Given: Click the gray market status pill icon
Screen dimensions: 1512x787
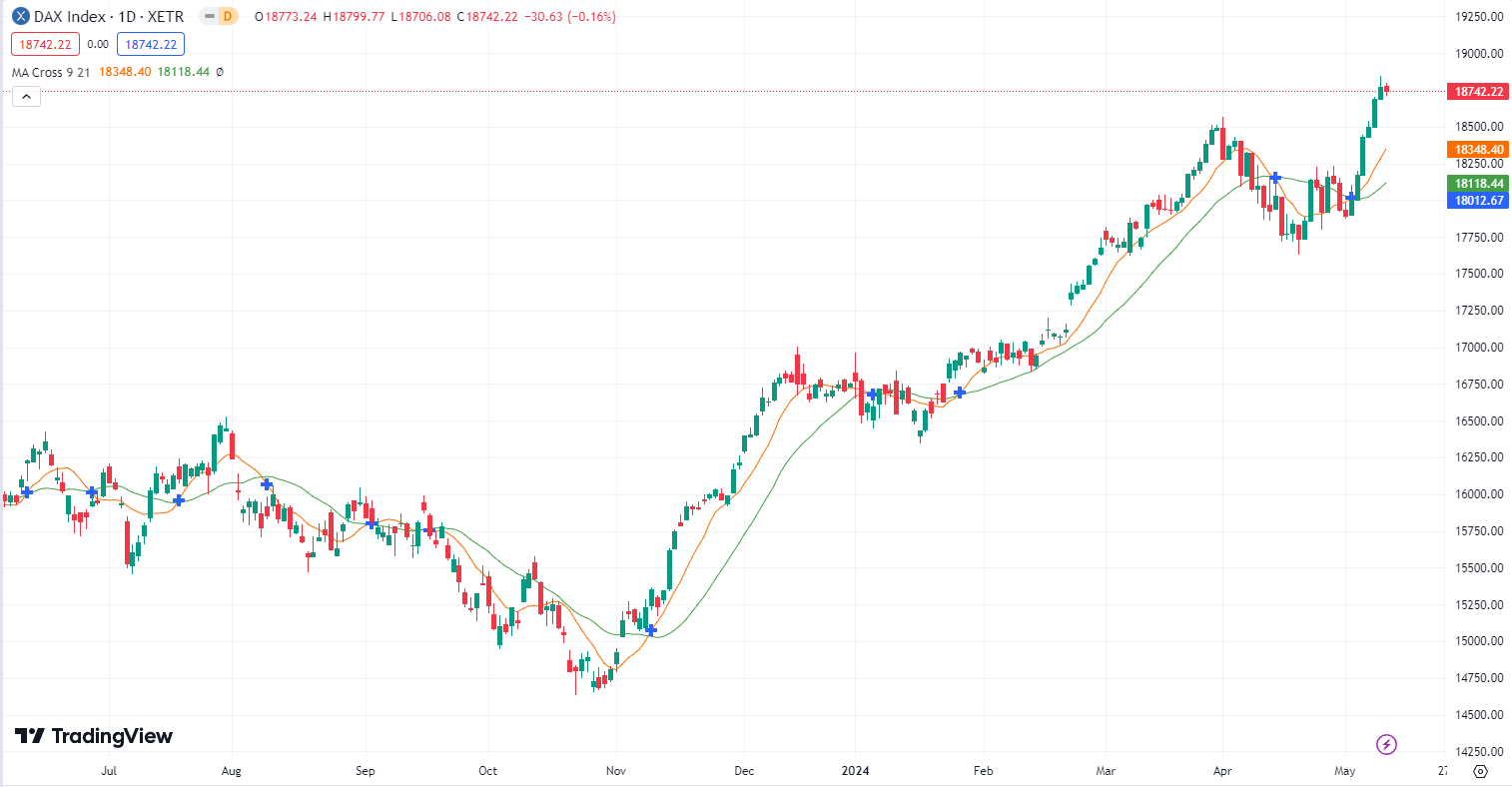Looking at the screenshot, I should coord(209,16).
